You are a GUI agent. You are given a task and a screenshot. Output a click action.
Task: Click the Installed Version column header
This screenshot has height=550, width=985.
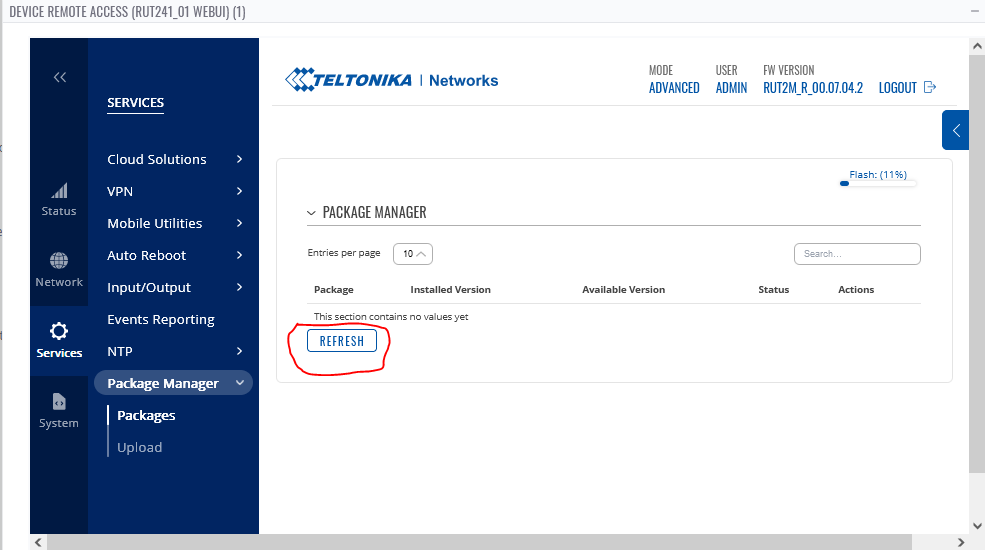(450, 289)
